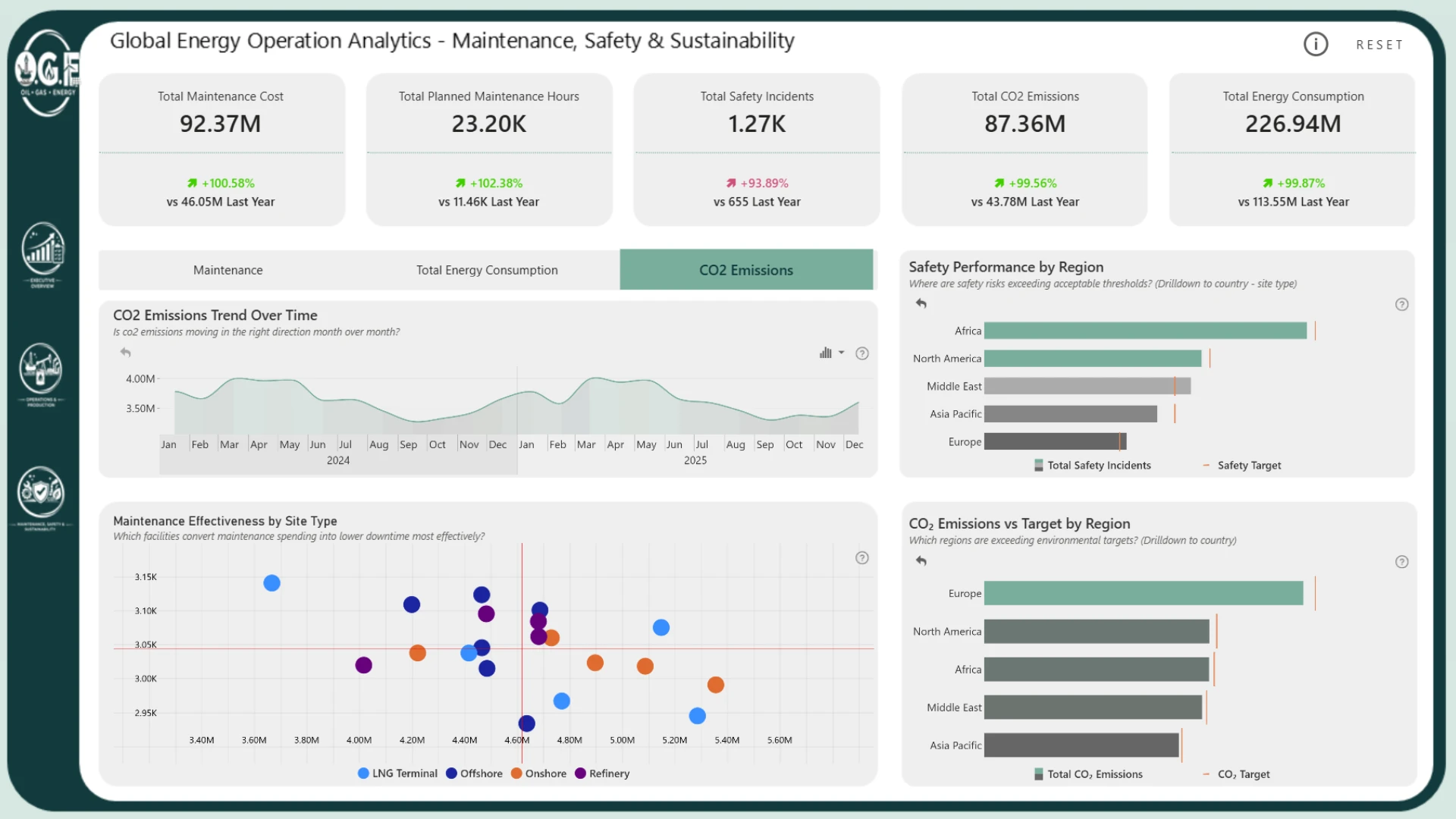Show help for Maintenance Effectiveness scatter plot
The image size is (1456, 819).
(862, 558)
